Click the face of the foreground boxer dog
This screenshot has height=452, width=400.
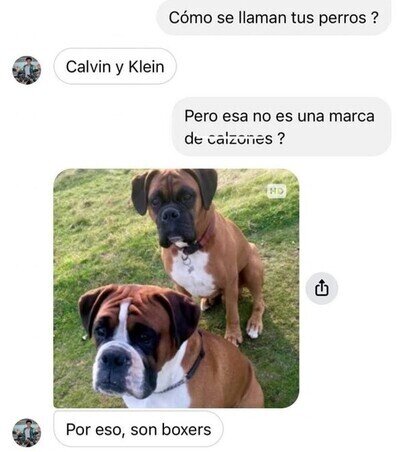[128, 347]
